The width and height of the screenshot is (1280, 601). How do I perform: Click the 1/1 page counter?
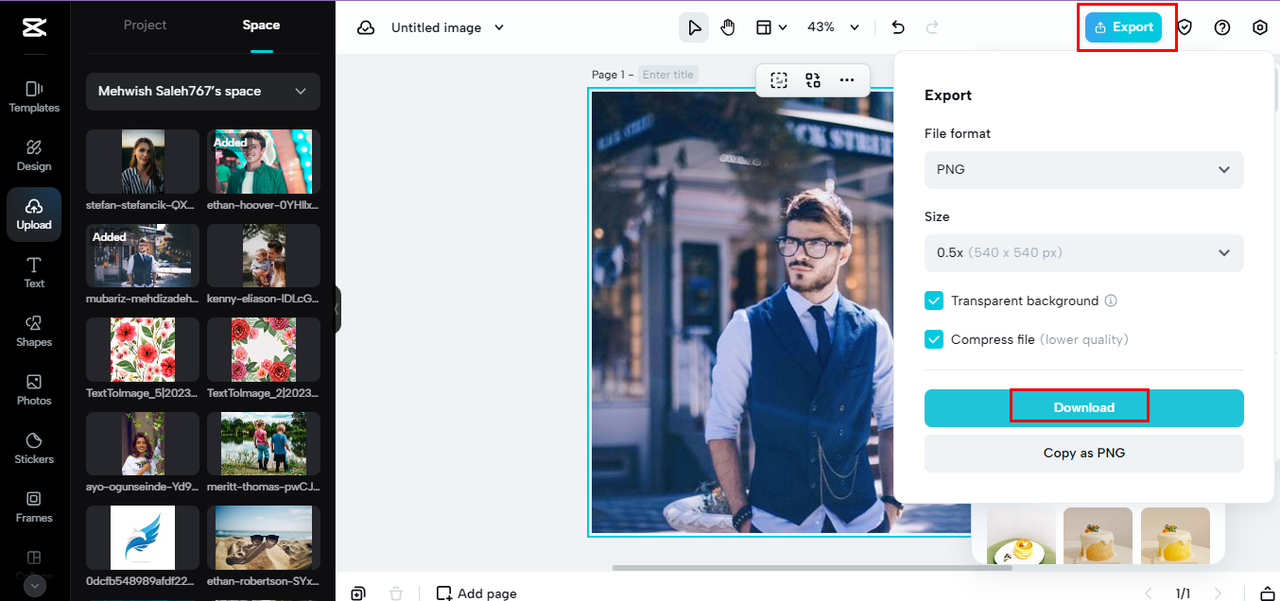pos(1183,593)
